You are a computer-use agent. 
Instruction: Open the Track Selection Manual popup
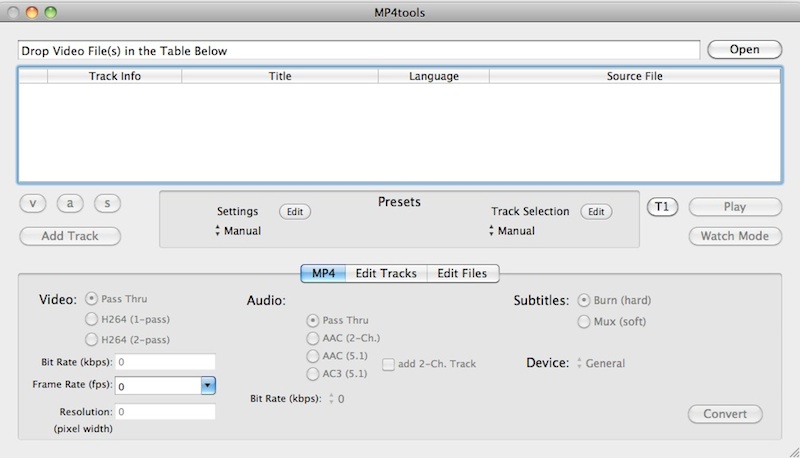coord(513,231)
